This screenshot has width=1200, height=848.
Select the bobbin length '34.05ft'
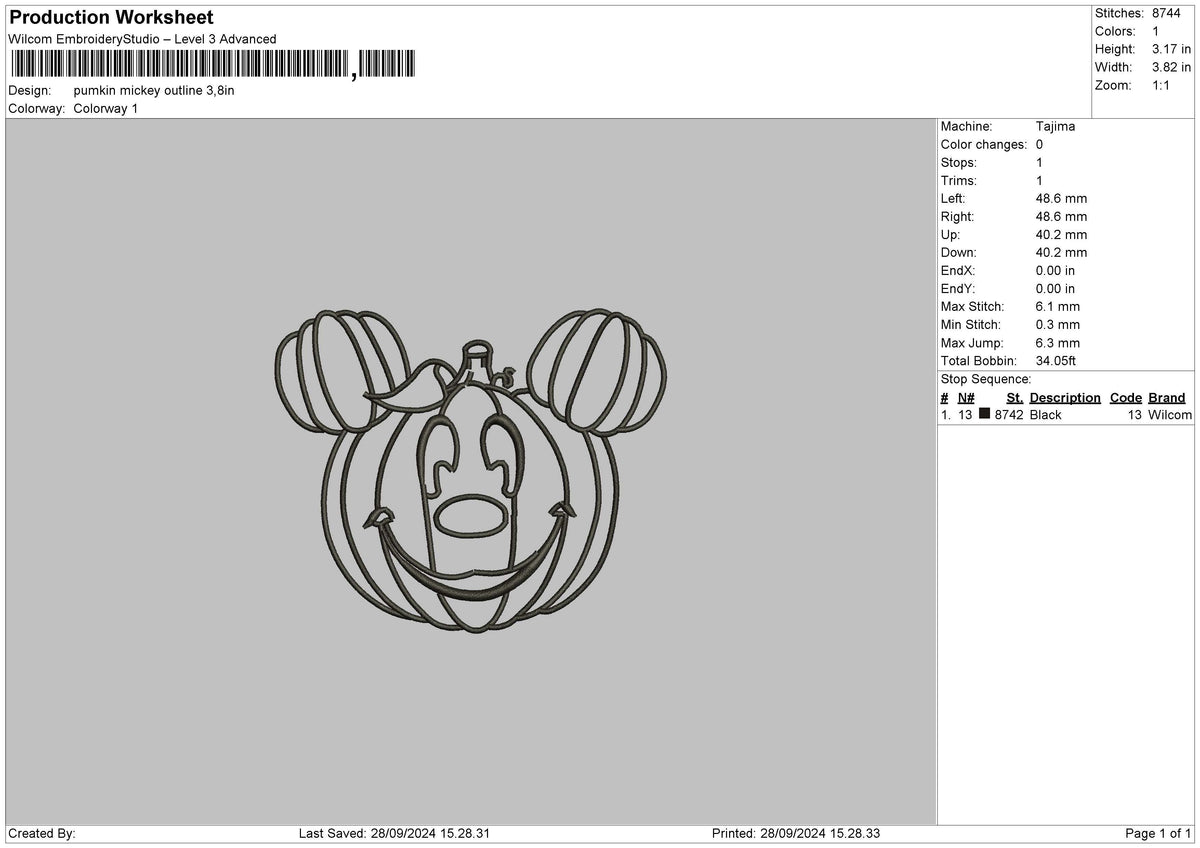click(x=1056, y=360)
